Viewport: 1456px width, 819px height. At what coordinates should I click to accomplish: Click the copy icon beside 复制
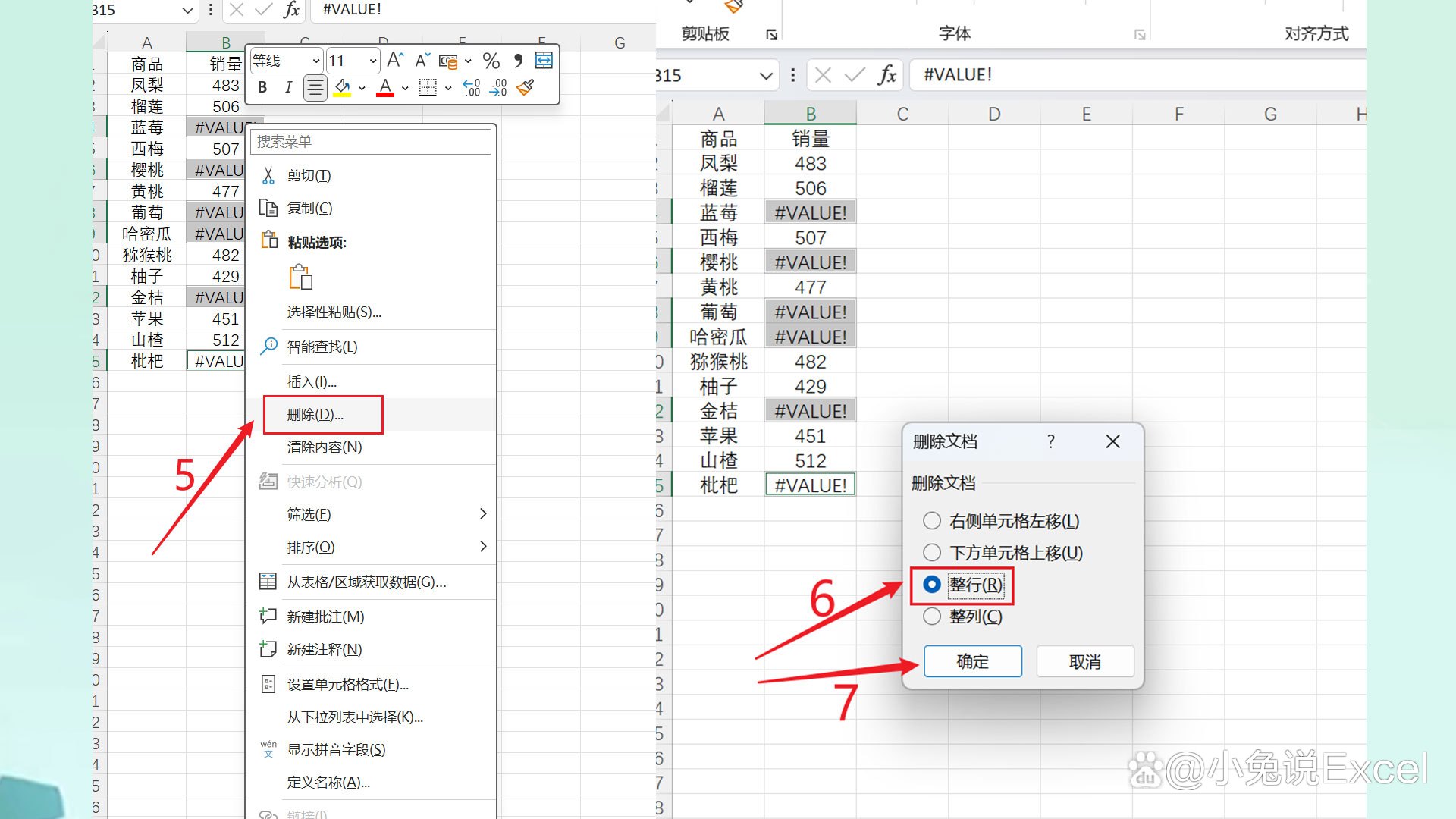(x=268, y=208)
